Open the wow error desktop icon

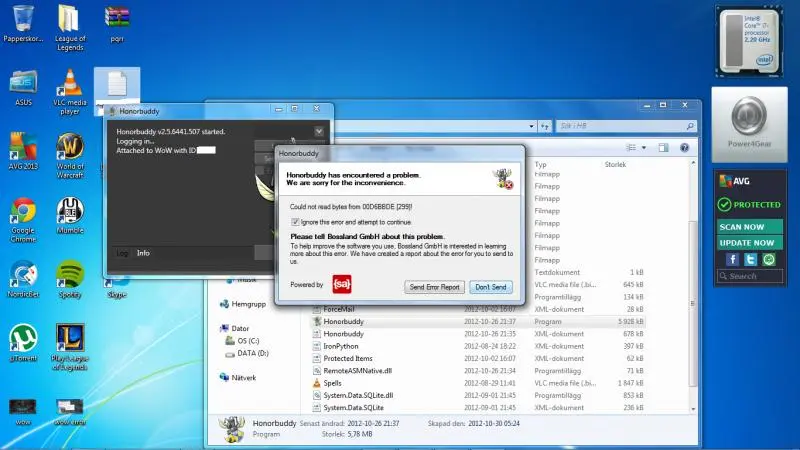(x=70, y=412)
